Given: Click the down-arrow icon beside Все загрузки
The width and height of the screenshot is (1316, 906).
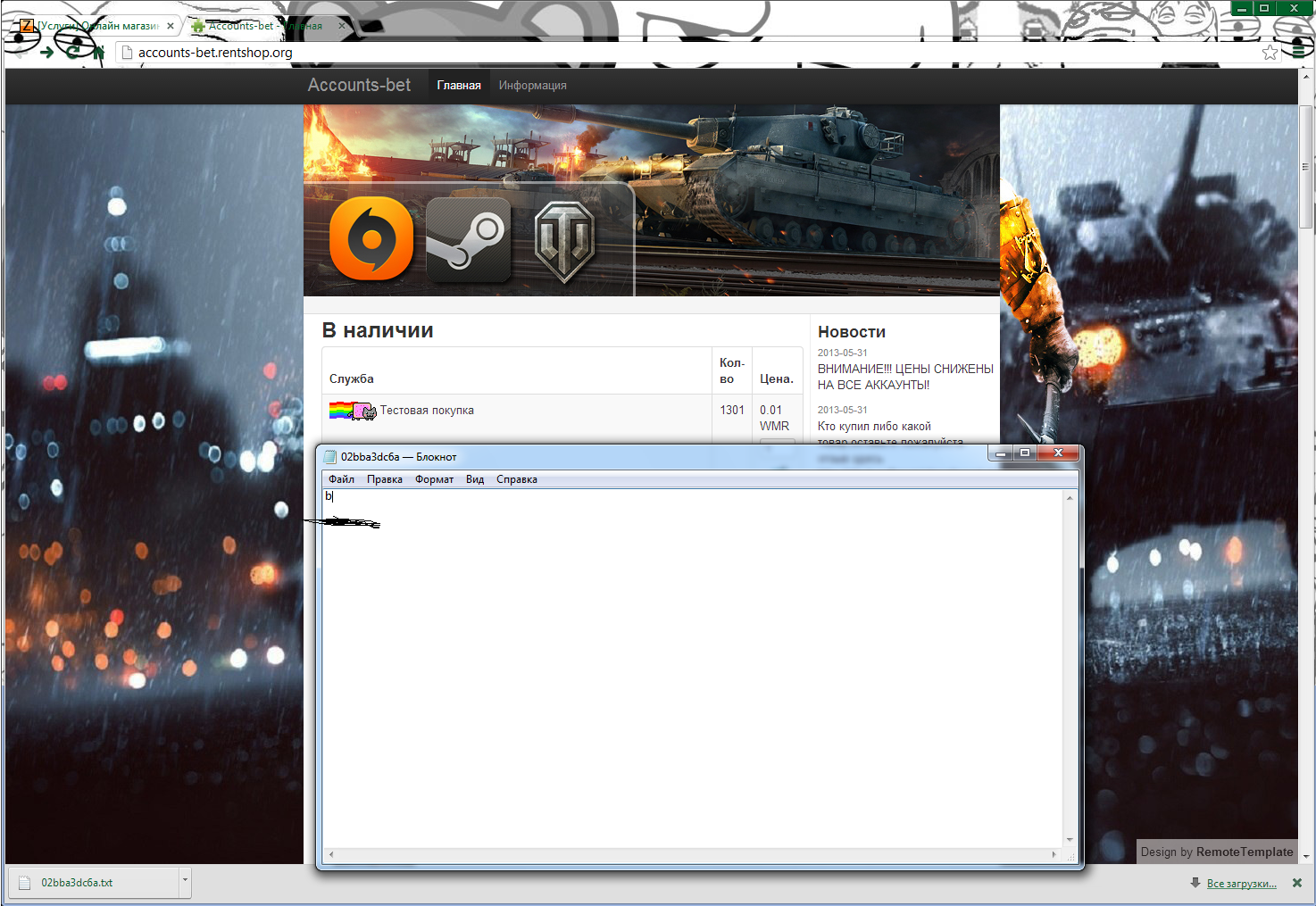Looking at the screenshot, I should (x=1195, y=883).
